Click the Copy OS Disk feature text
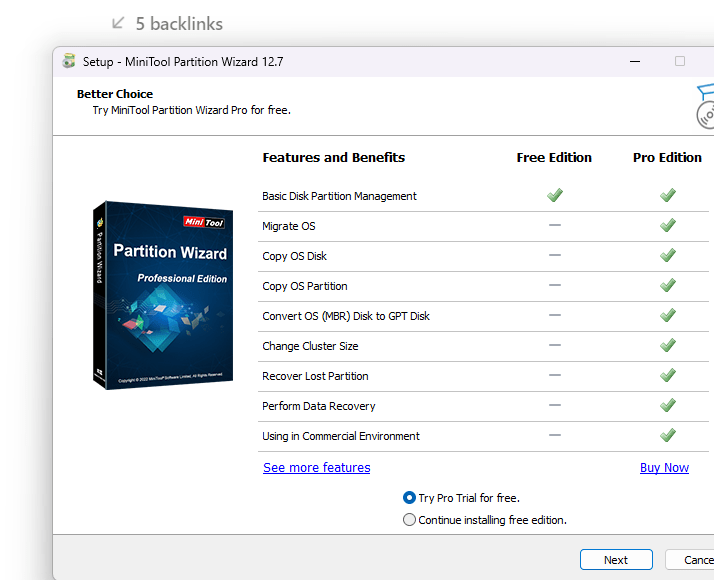714x580 pixels. (294, 256)
